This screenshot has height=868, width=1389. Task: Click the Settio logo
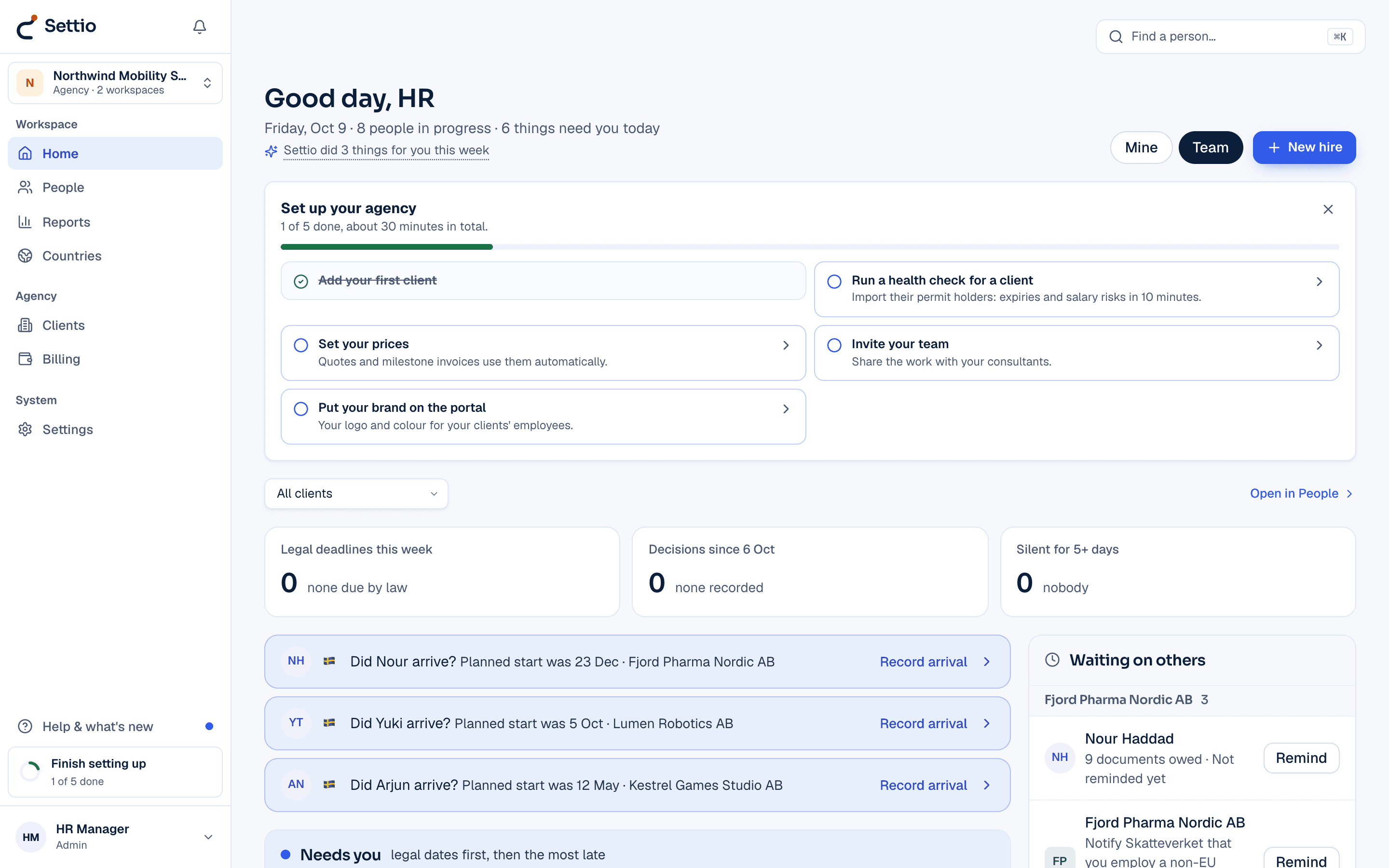pos(56,27)
